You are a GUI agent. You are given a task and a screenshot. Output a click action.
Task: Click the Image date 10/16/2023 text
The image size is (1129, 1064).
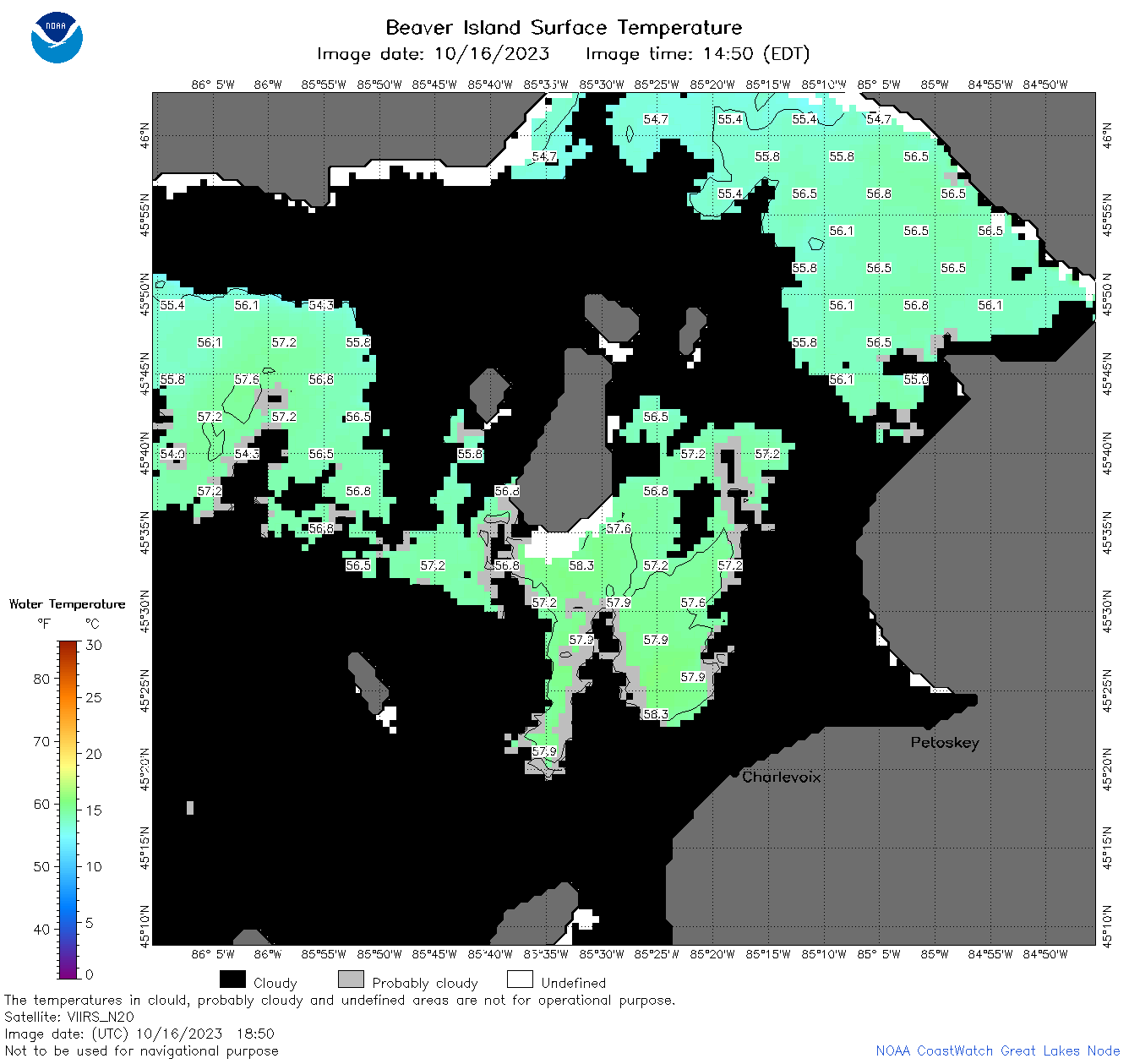click(x=433, y=54)
